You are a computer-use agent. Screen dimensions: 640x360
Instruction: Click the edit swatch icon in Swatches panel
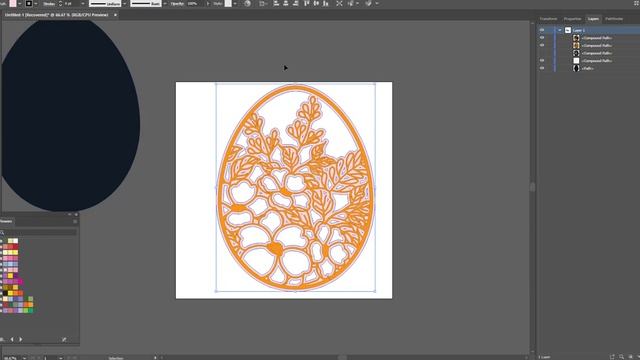pos(64,339)
